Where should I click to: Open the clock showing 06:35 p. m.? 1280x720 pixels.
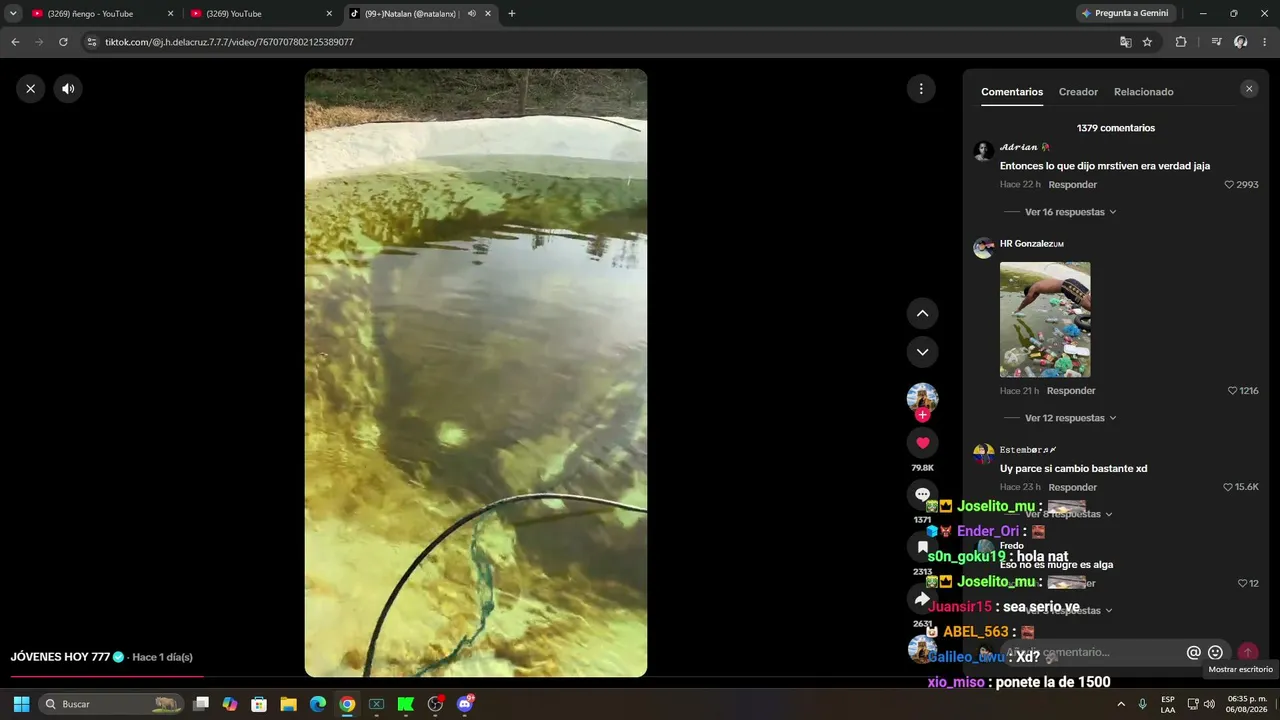pos(1247,704)
